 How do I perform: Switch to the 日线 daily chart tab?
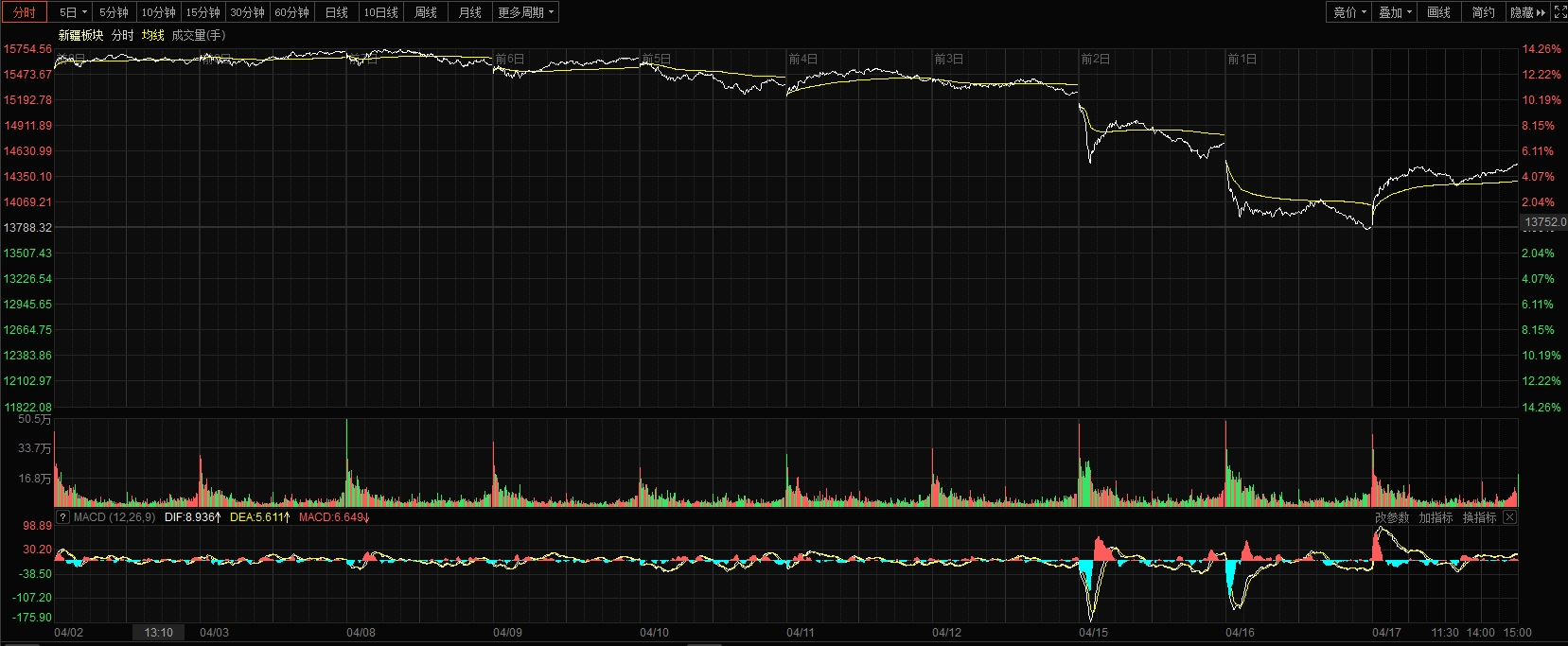tap(336, 12)
